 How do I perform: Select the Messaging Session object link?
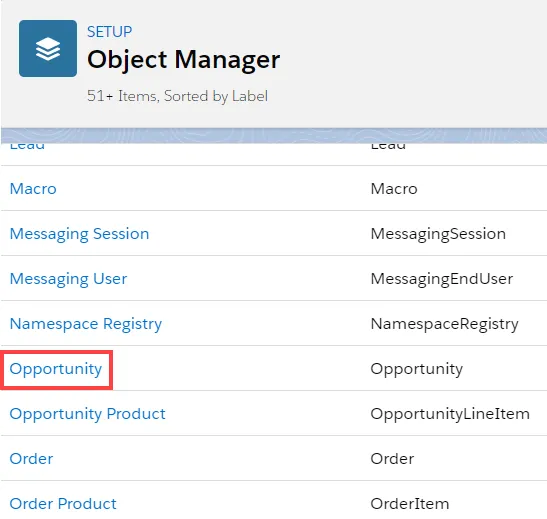pos(79,234)
